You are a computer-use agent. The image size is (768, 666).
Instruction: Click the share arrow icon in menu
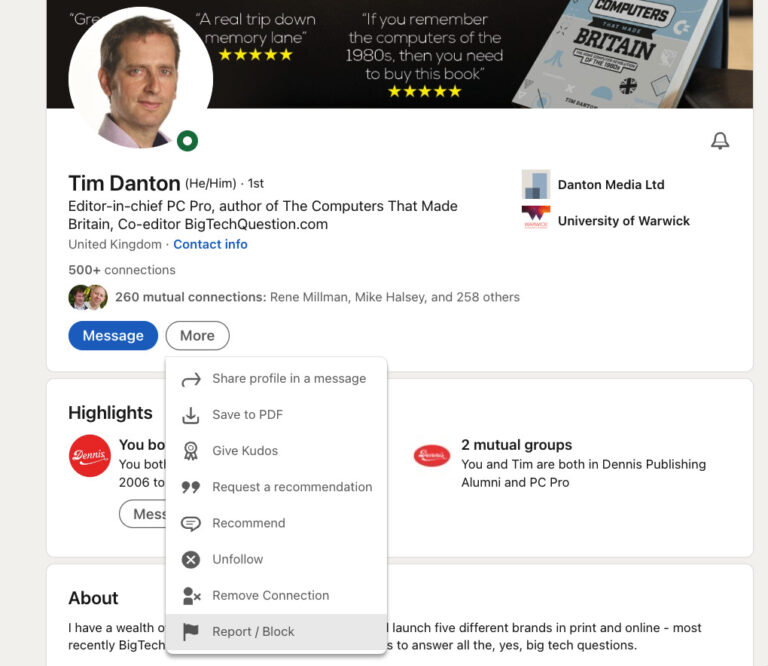[191, 379]
